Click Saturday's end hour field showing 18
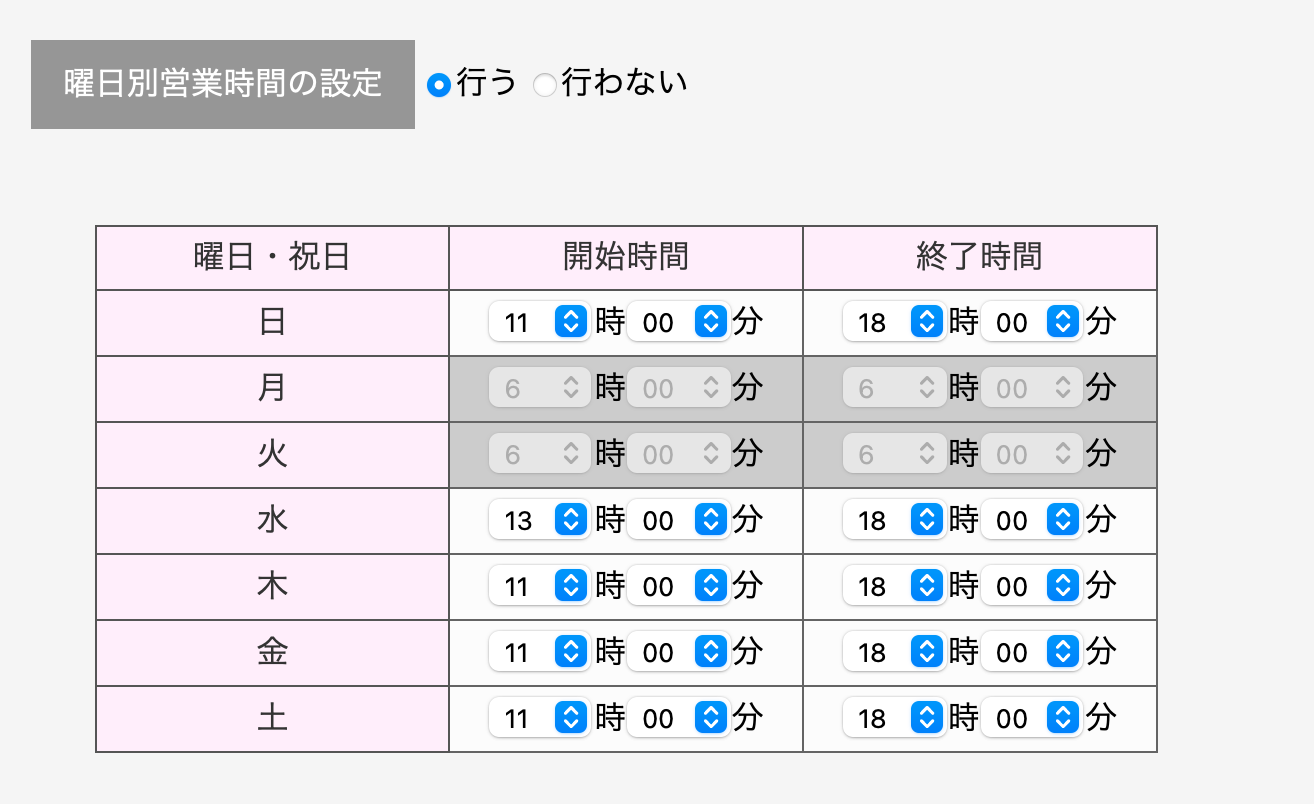This screenshot has height=804, width=1314. (873, 718)
